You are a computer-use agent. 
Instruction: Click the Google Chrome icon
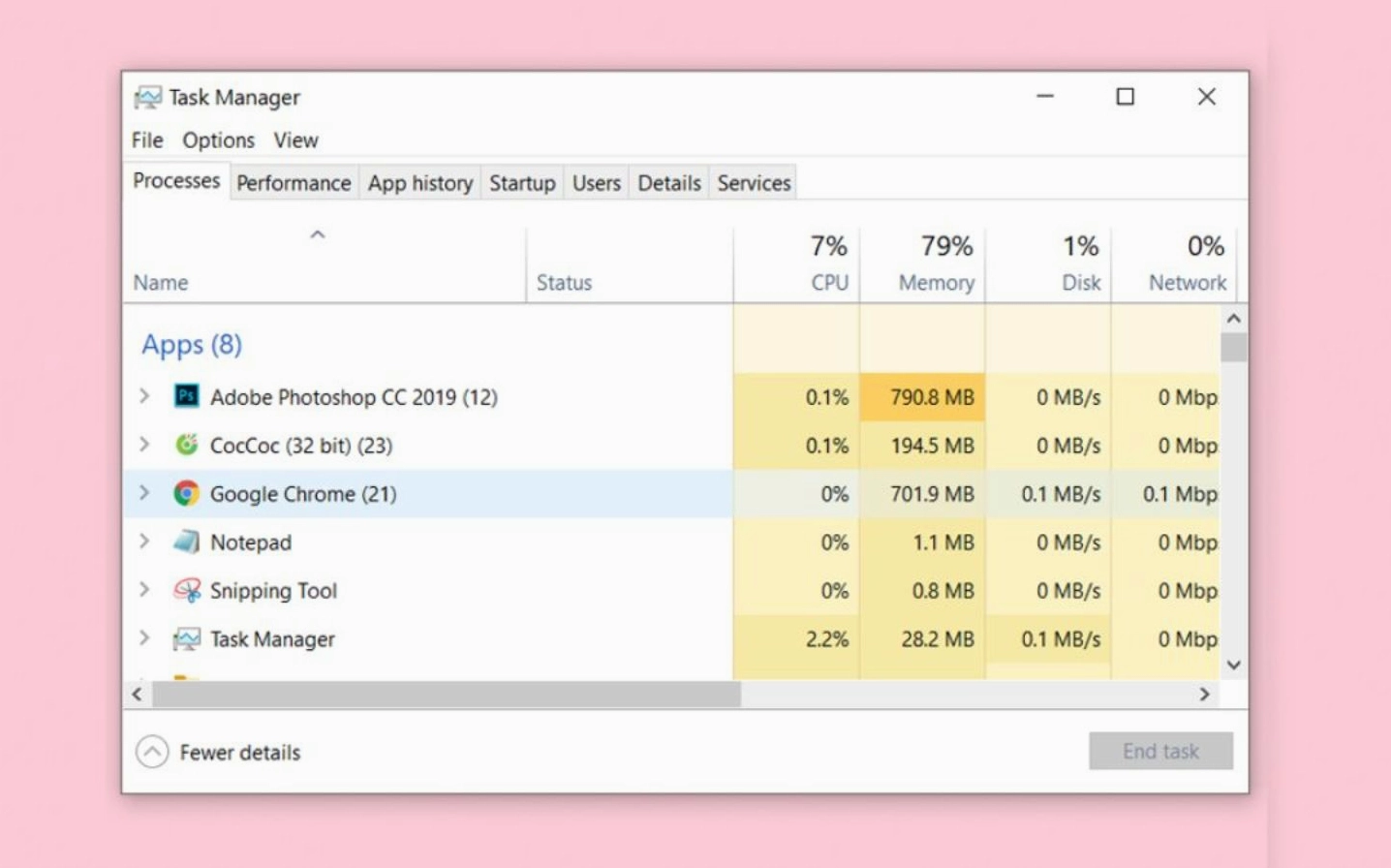pos(186,493)
